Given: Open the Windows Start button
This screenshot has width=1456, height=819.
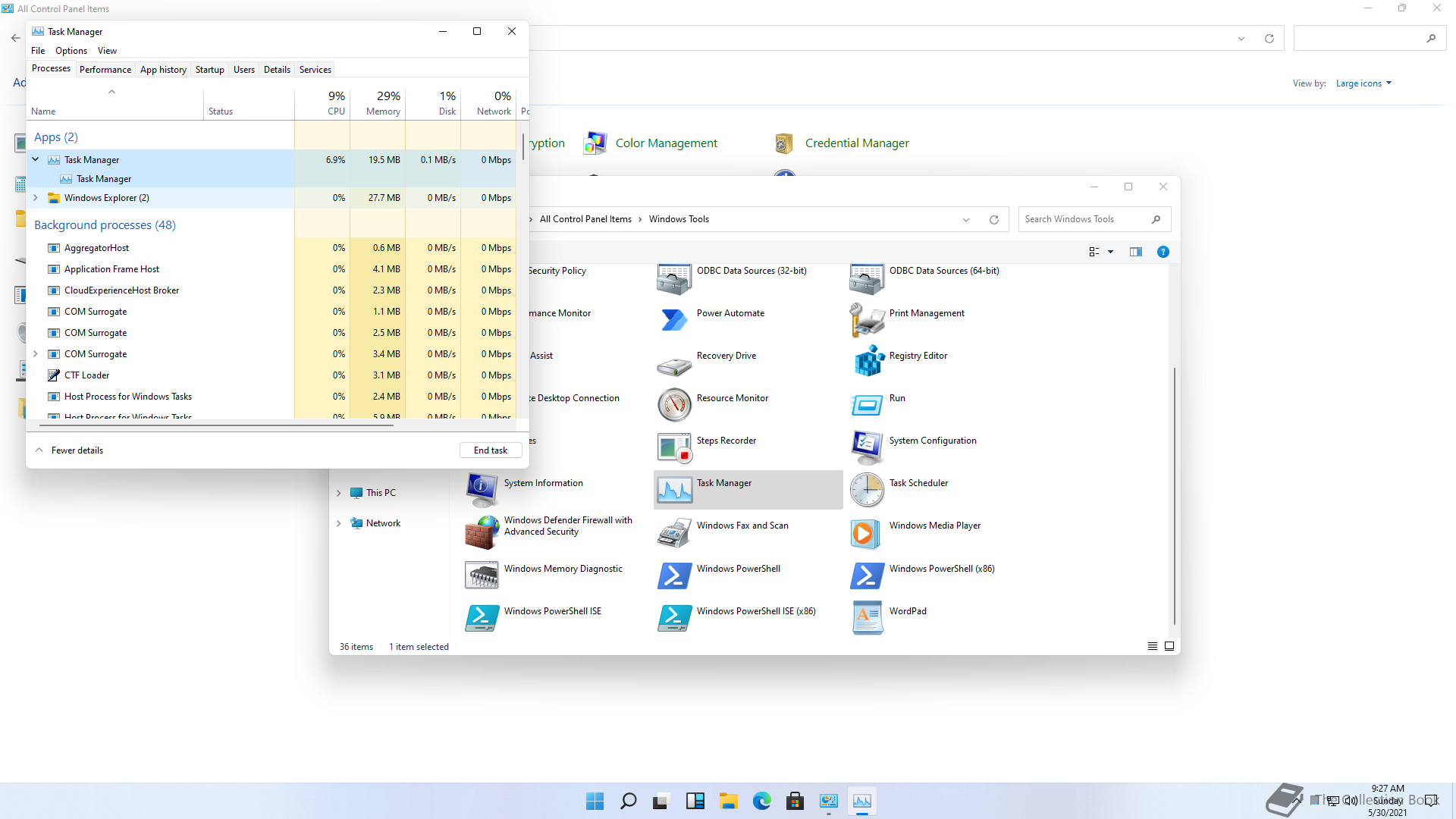Looking at the screenshot, I should coord(595,801).
